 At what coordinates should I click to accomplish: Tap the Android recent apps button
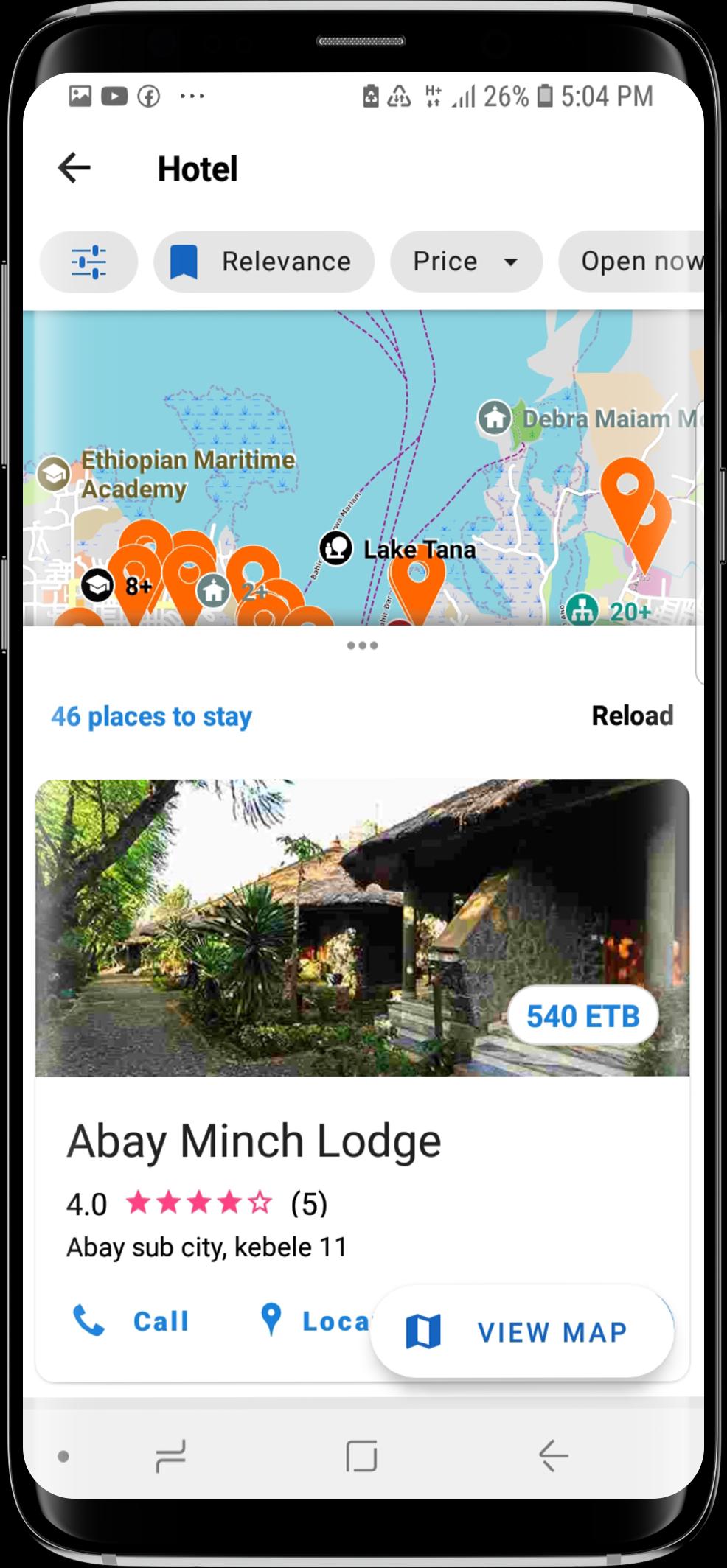pyautogui.click(x=170, y=1456)
